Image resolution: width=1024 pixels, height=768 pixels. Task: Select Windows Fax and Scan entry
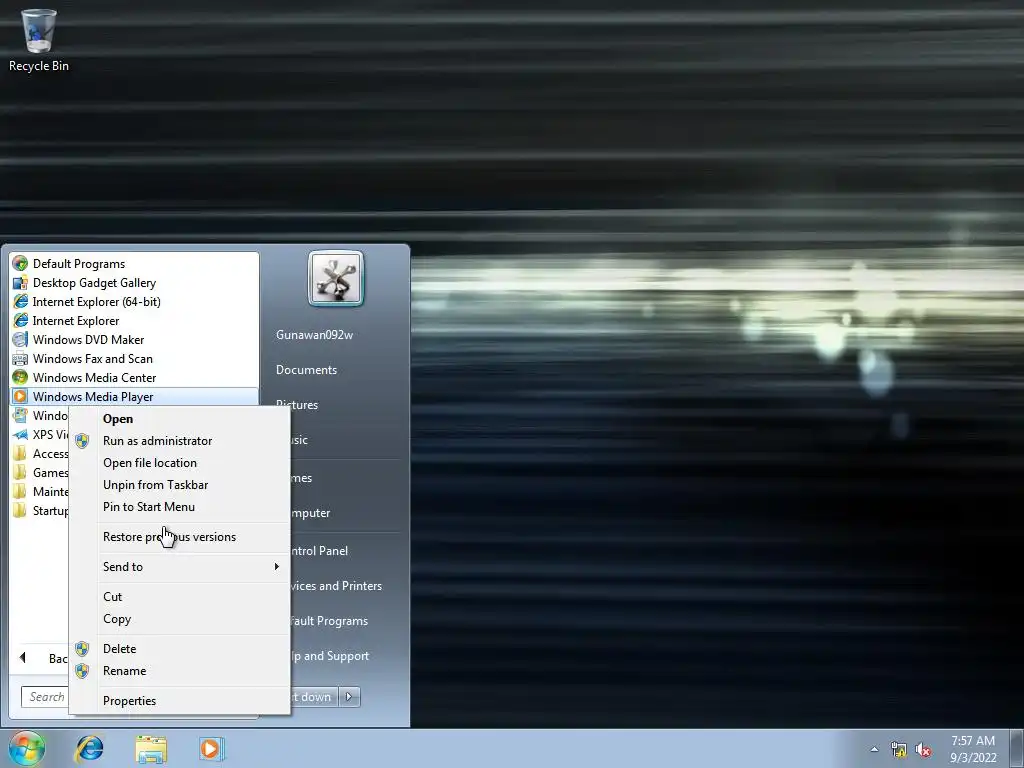coord(134,359)
